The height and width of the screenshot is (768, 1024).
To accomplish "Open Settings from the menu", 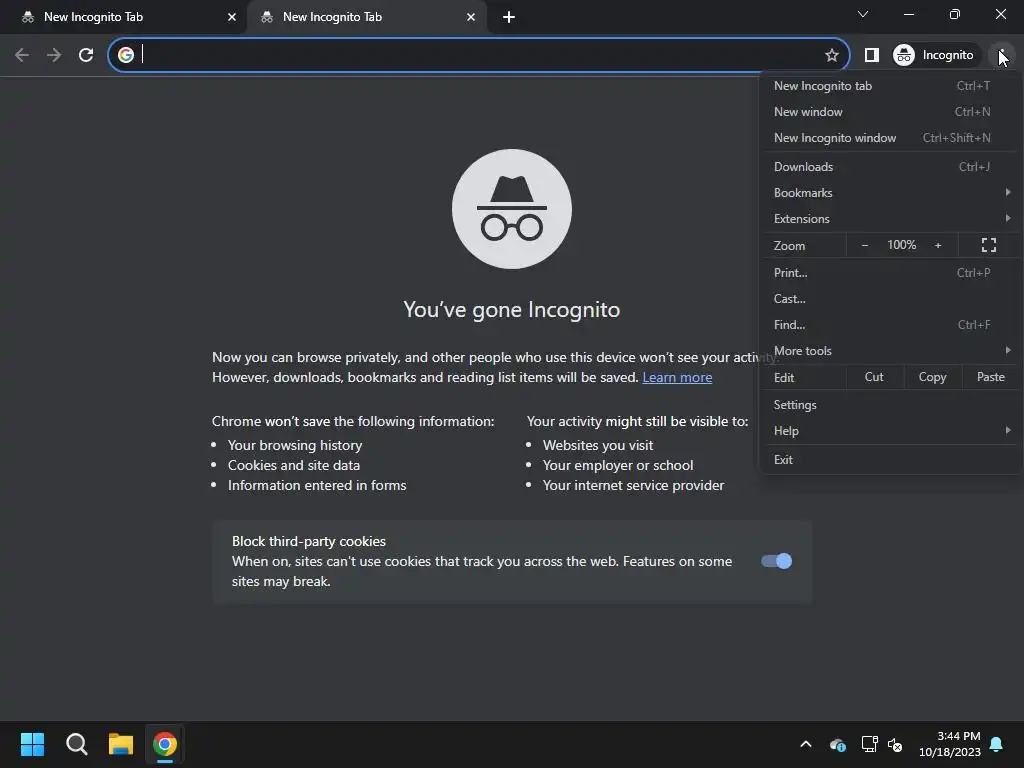I will coord(888,405).
